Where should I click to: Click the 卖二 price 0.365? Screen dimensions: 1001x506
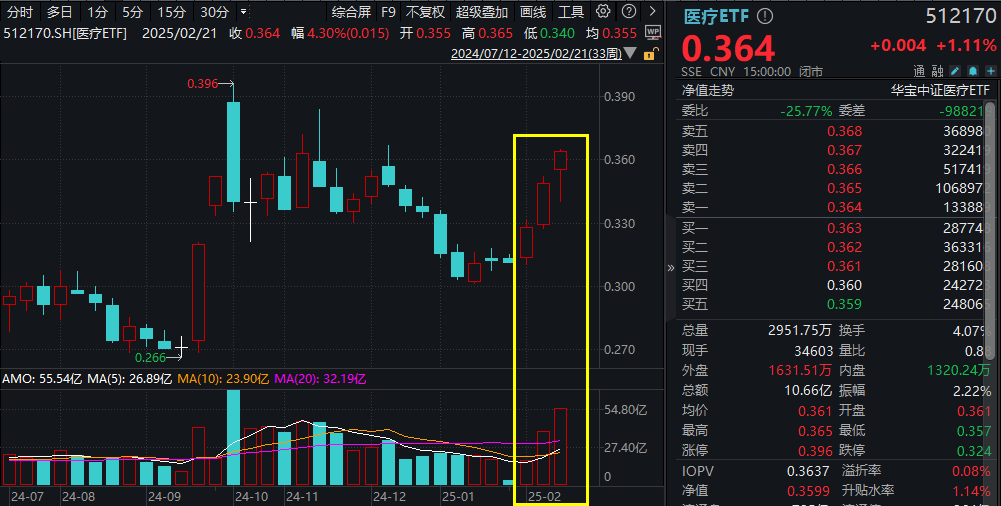coord(844,189)
